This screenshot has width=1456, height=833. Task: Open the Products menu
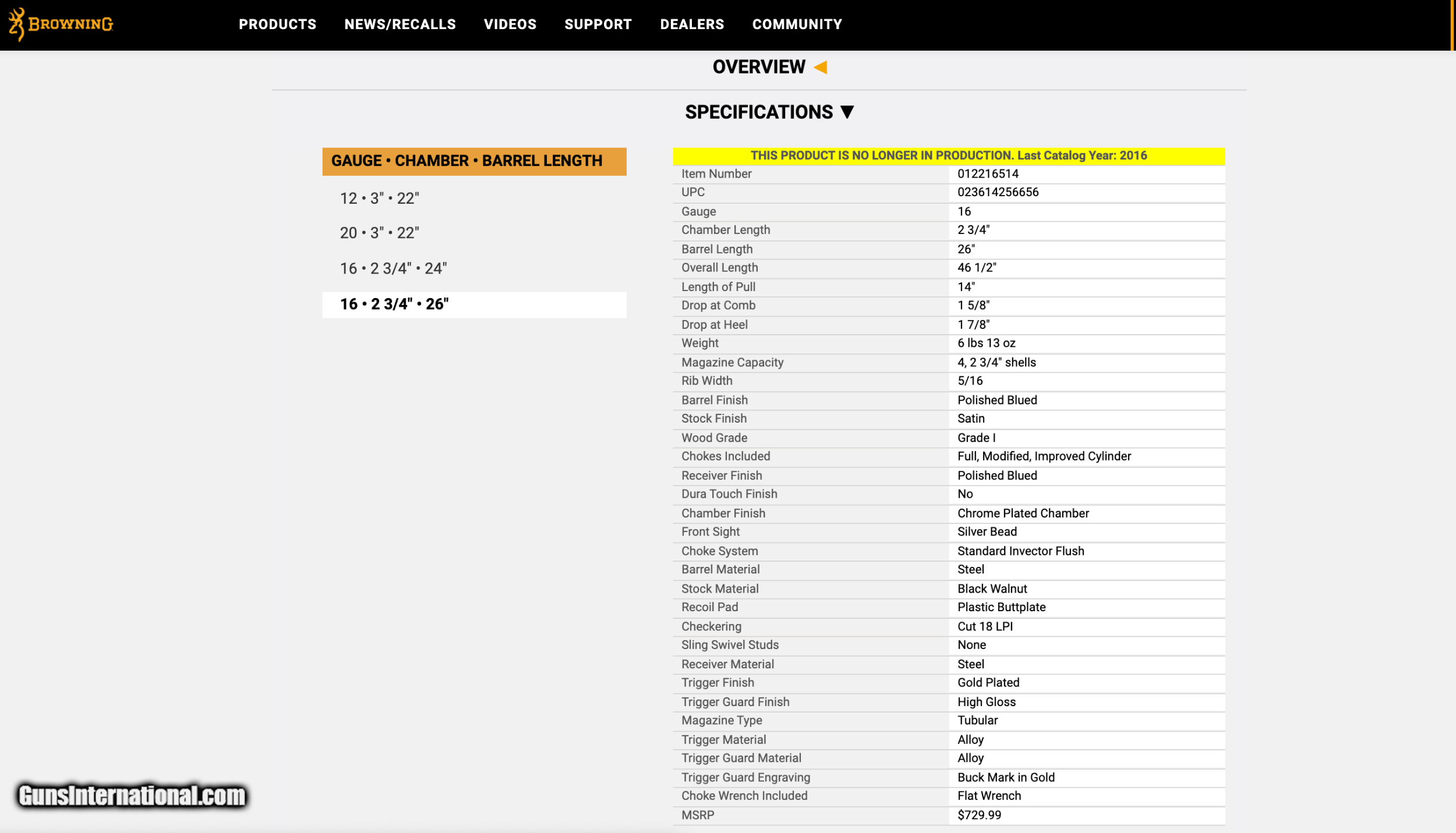click(277, 24)
